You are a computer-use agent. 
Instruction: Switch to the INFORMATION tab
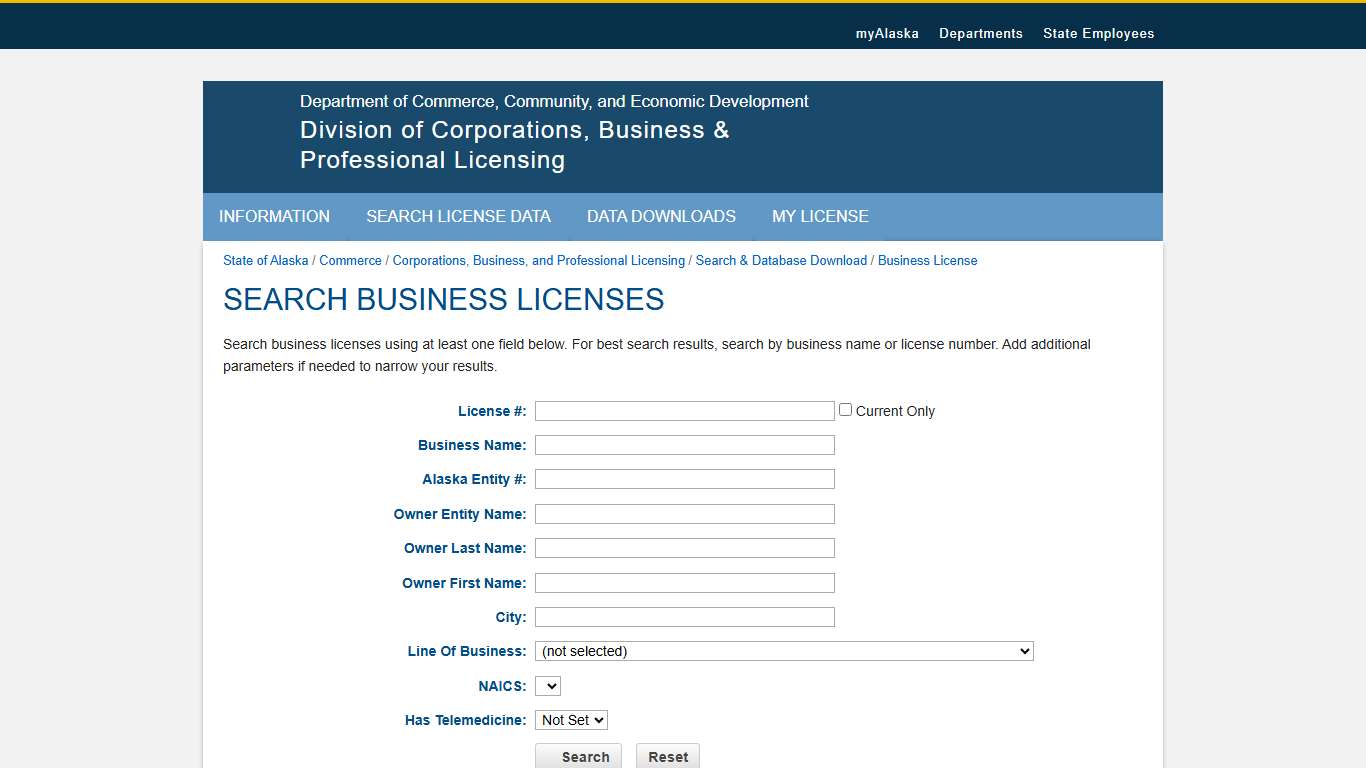275,217
